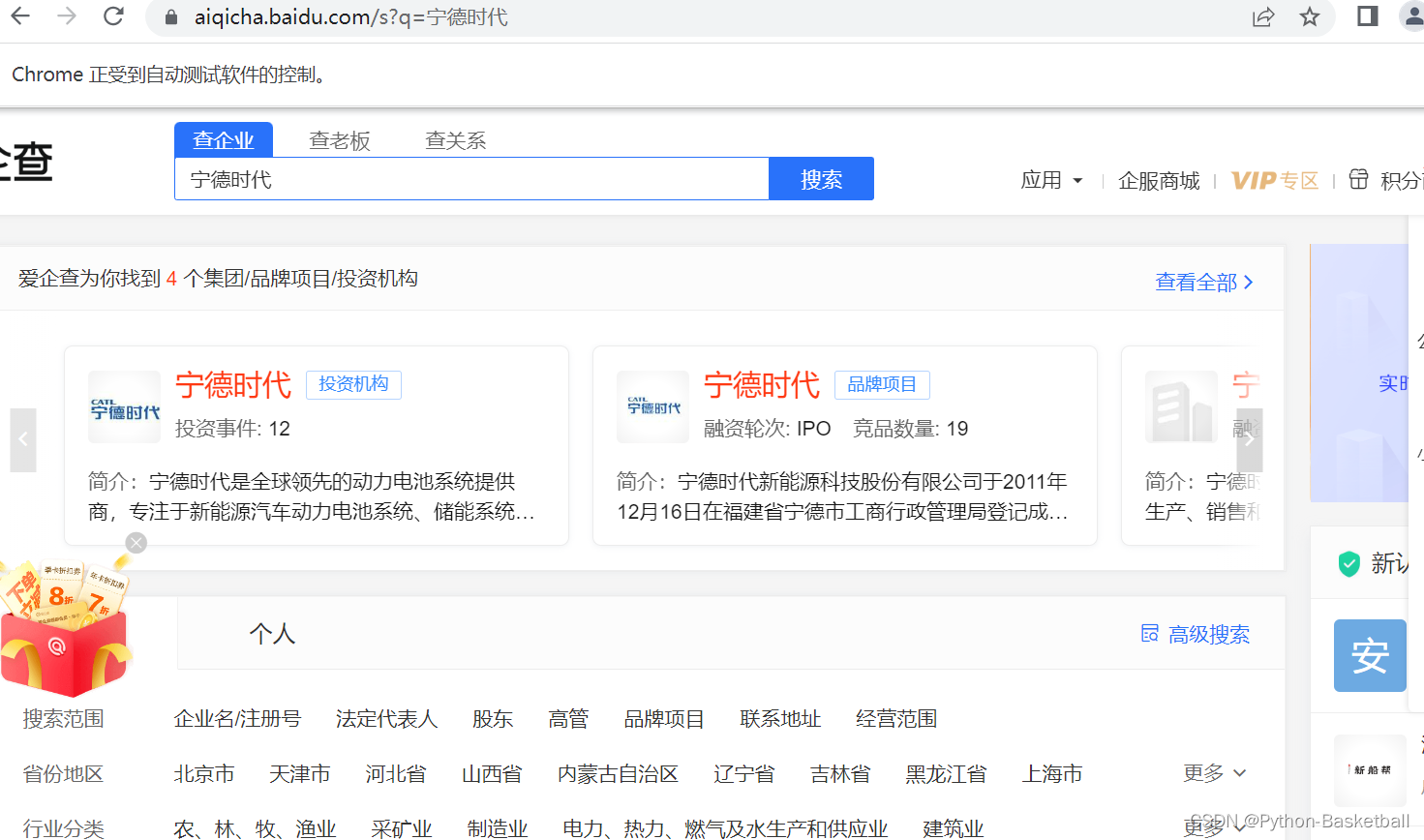Switch to 查企业 tab
Viewport: 1424px width, 840px height.
[224, 140]
